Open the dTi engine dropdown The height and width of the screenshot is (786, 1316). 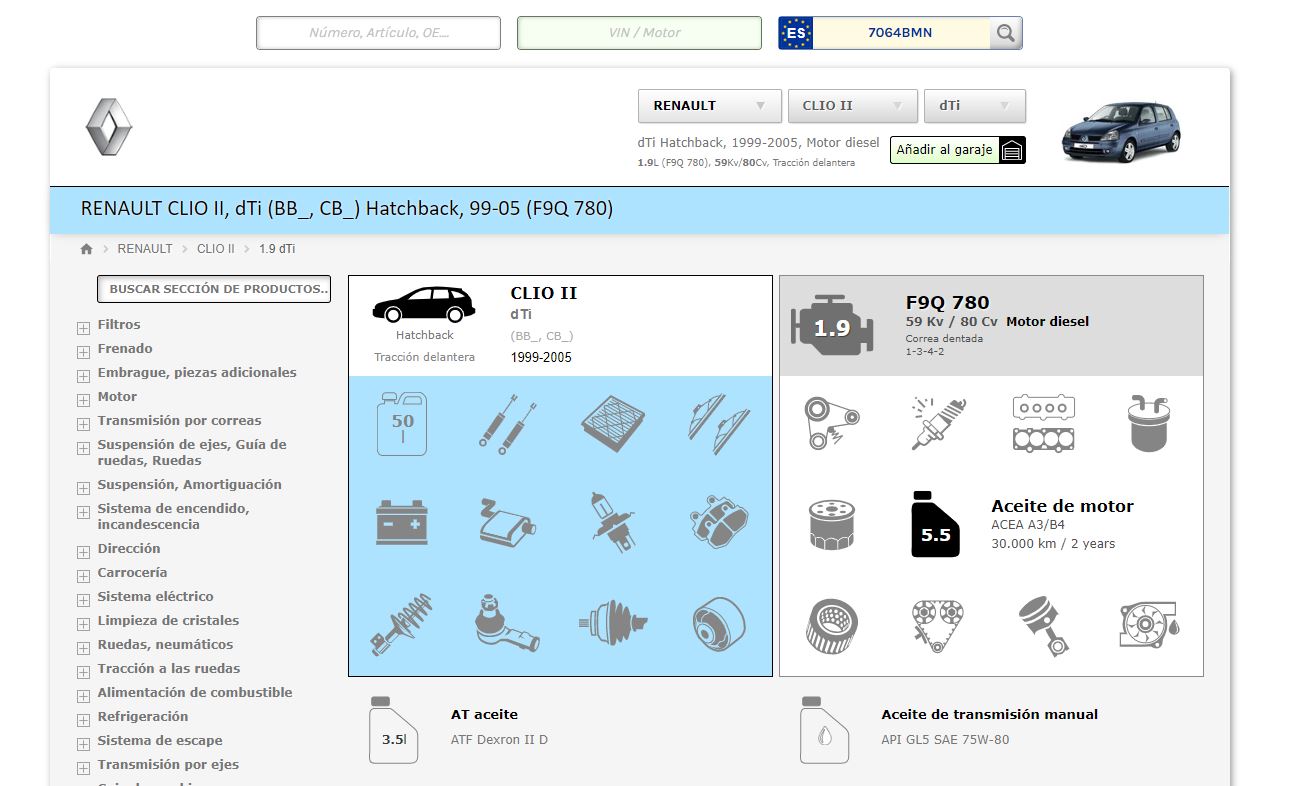pos(974,106)
